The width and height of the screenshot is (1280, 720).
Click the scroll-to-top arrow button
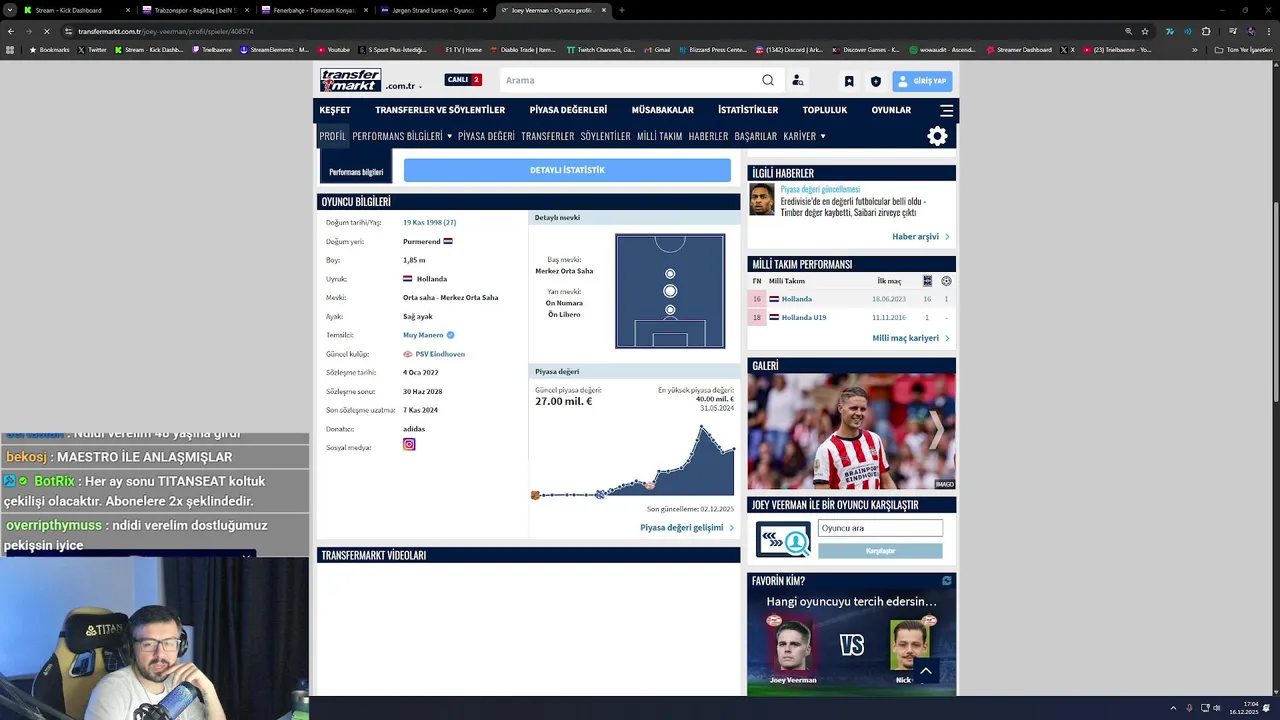pyautogui.click(x=926, y=671)
